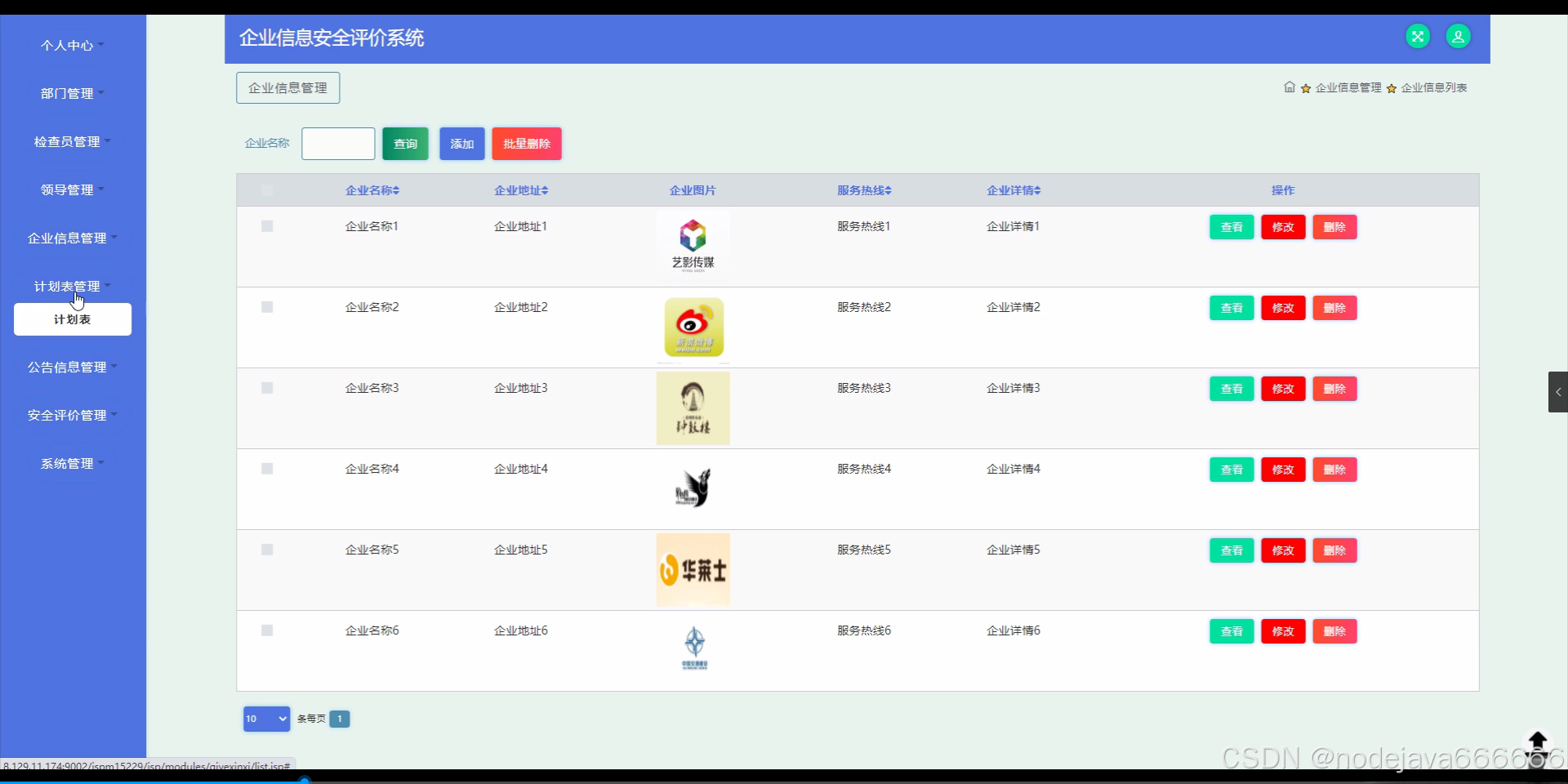Sort by 服务热线 column header
The image size is (1568, 784).
pyautogui.click(x=864, y=190)
